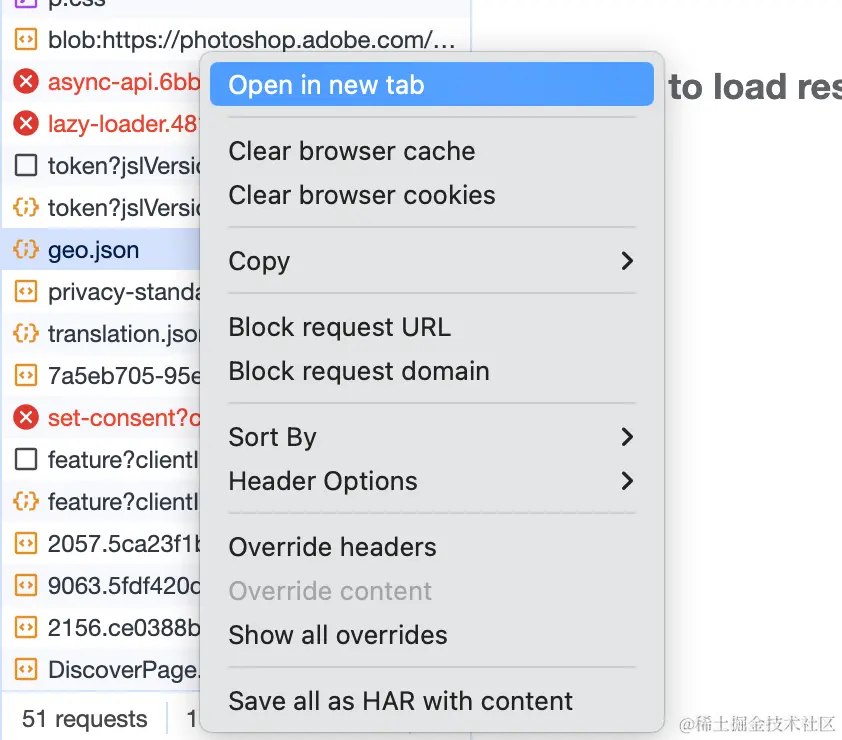Click JSON braces icon beside geo.json
842x740 pixels.
(x=26, y=250)
